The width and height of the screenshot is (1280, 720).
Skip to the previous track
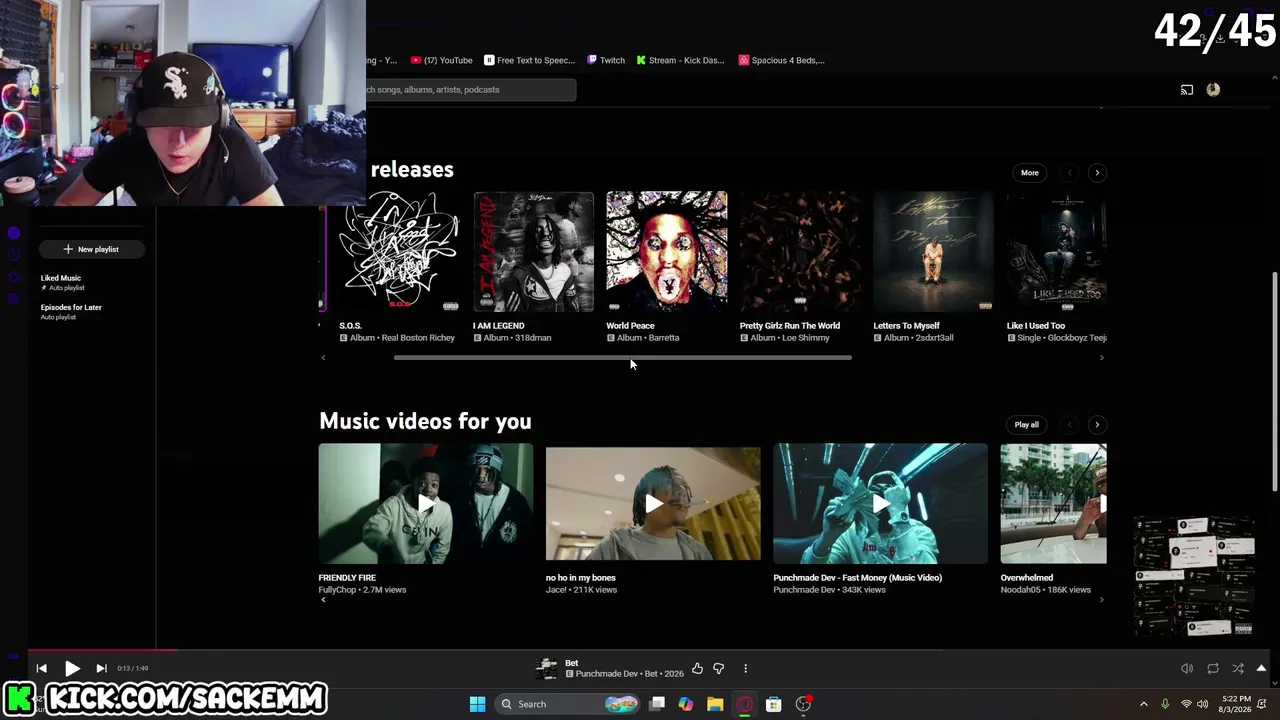point(41,668)
